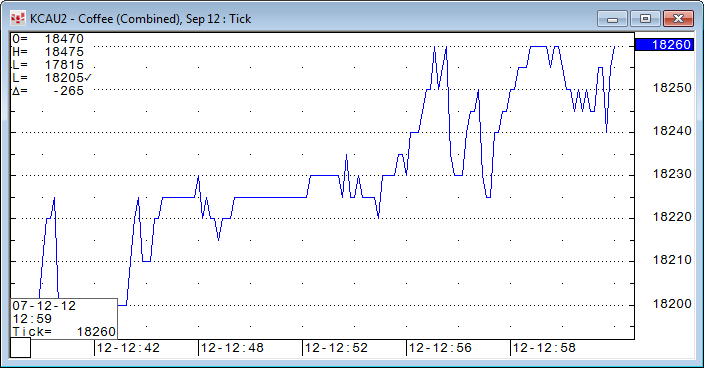Click the highlighted 18260 current price label
Viewport: 704px width, 368px height.
pos(664,45)
